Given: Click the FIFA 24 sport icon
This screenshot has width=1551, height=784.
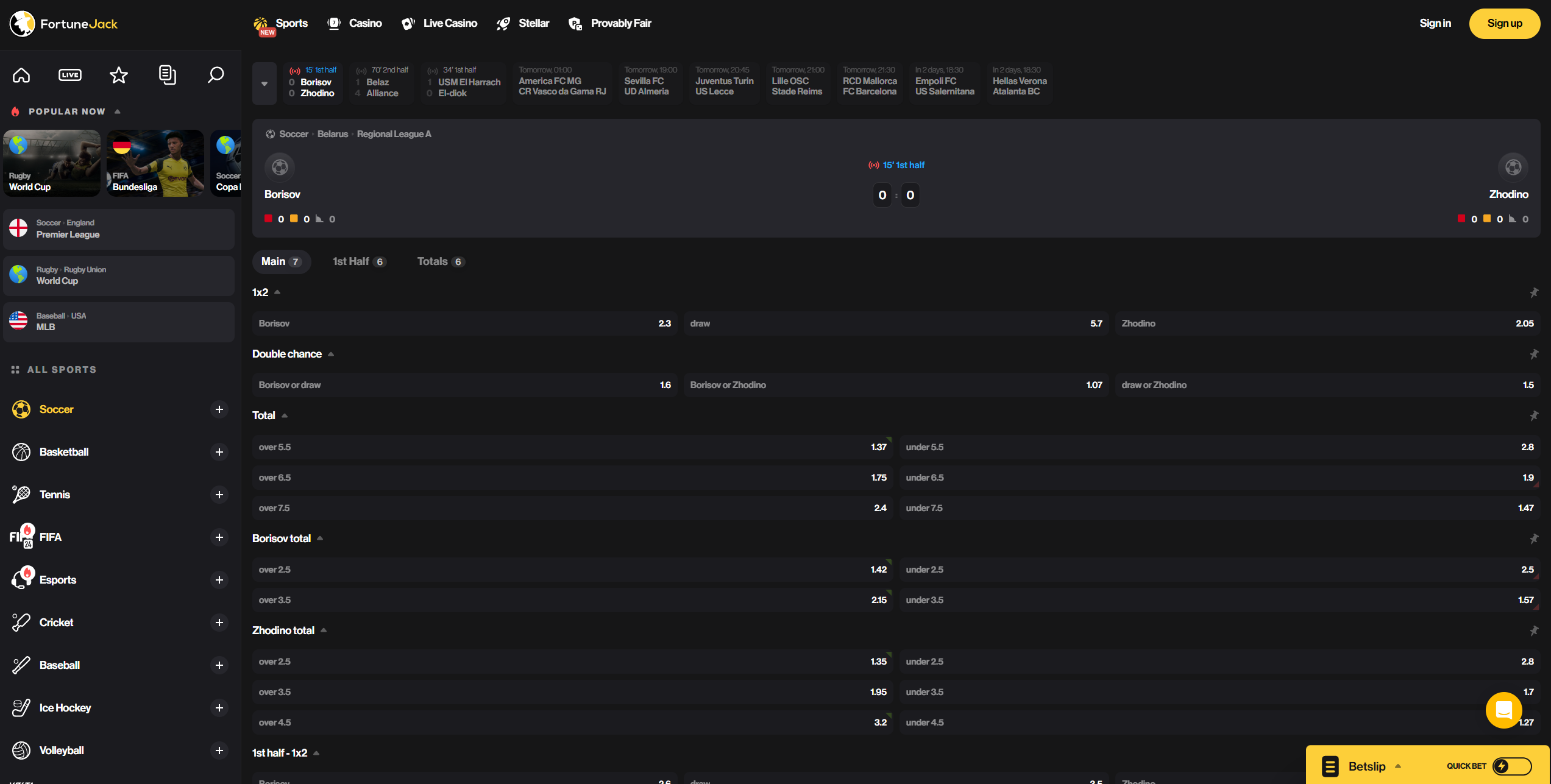Looking at the screenshot, I should point(23,537).
